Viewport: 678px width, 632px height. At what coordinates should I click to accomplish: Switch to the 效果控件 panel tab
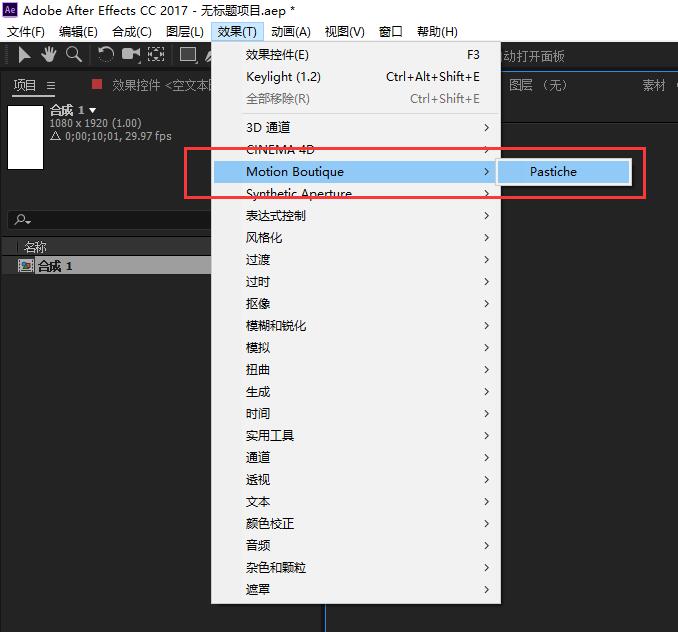[161, 85]
